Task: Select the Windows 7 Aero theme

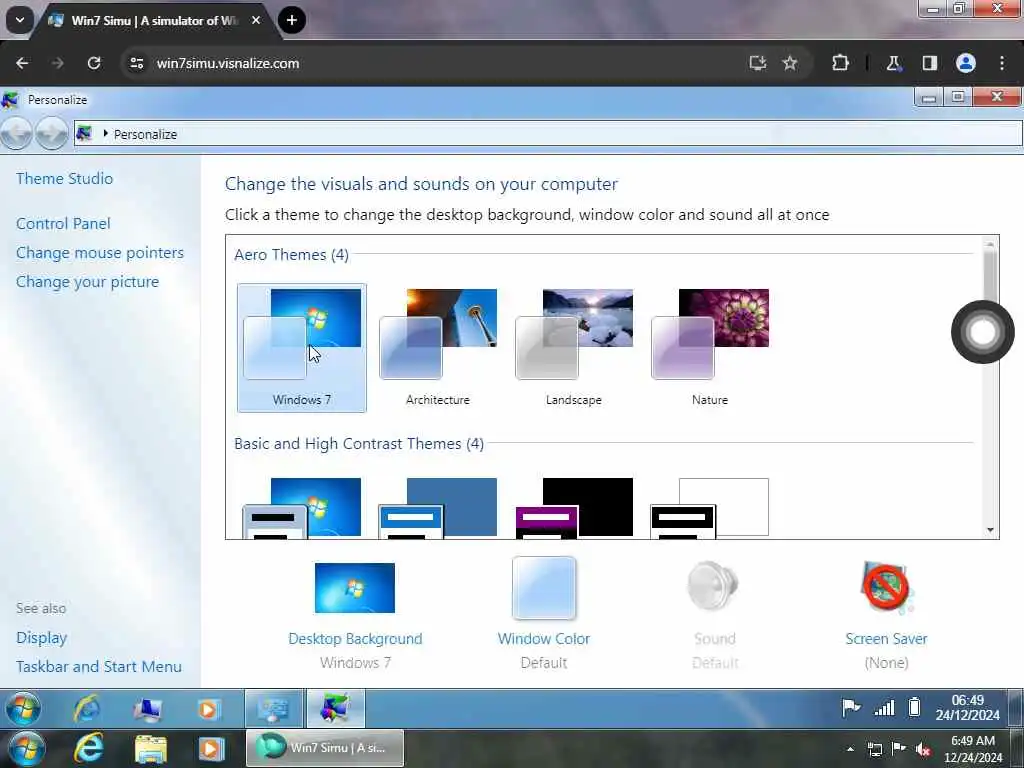Action: 302,347
